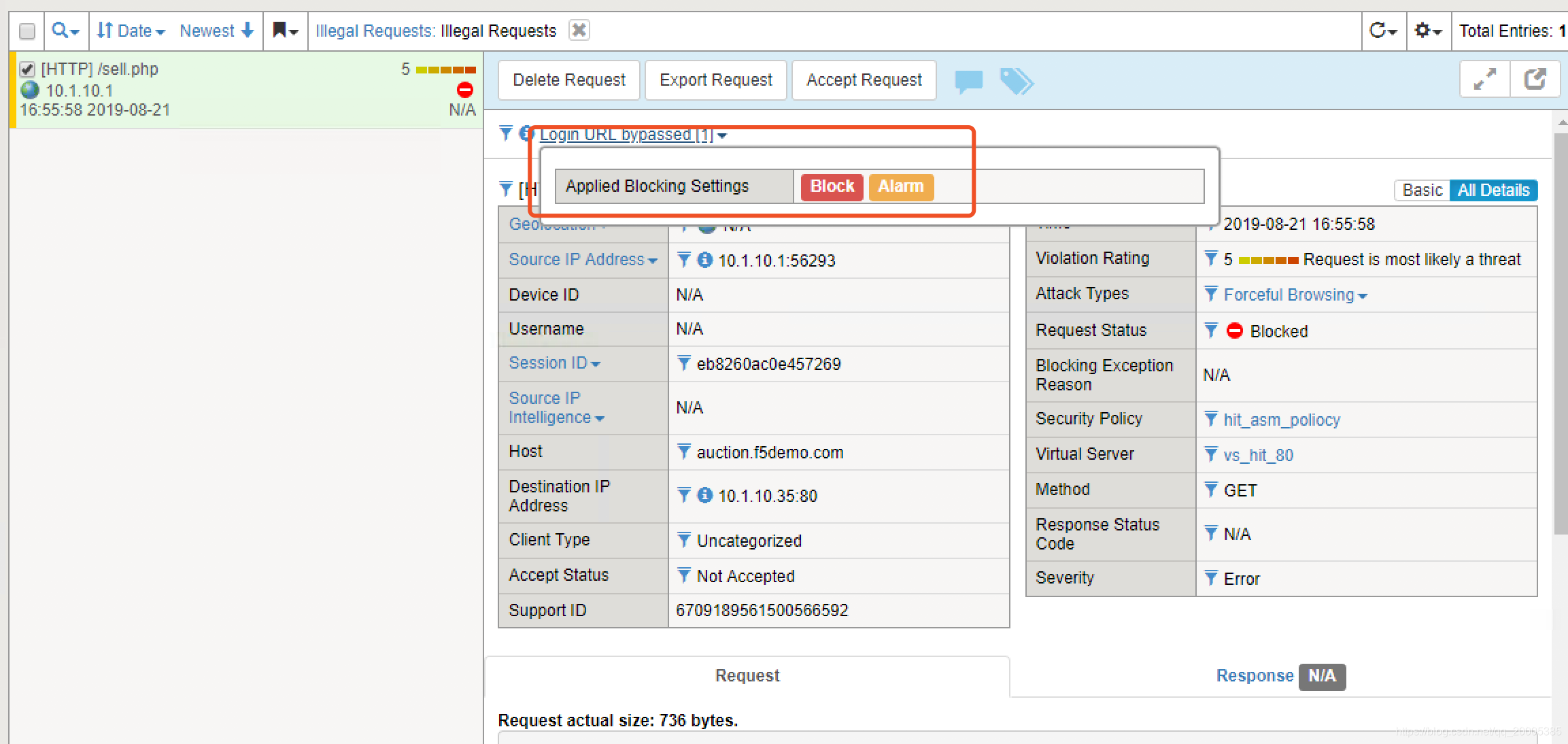
Task: Switch to Basic details view
Action: coord(1422,190)
